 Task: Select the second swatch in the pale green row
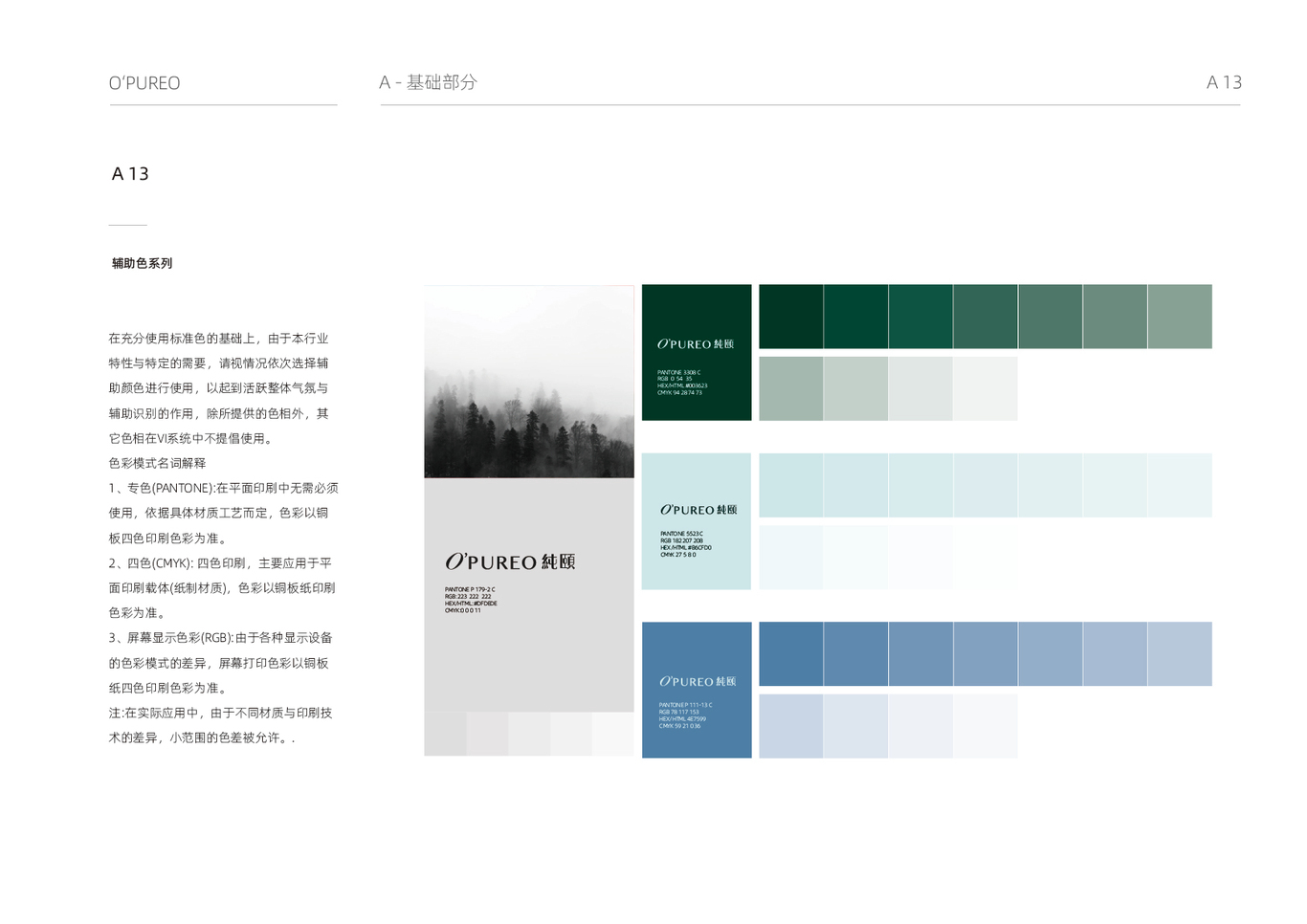[856, 388]
